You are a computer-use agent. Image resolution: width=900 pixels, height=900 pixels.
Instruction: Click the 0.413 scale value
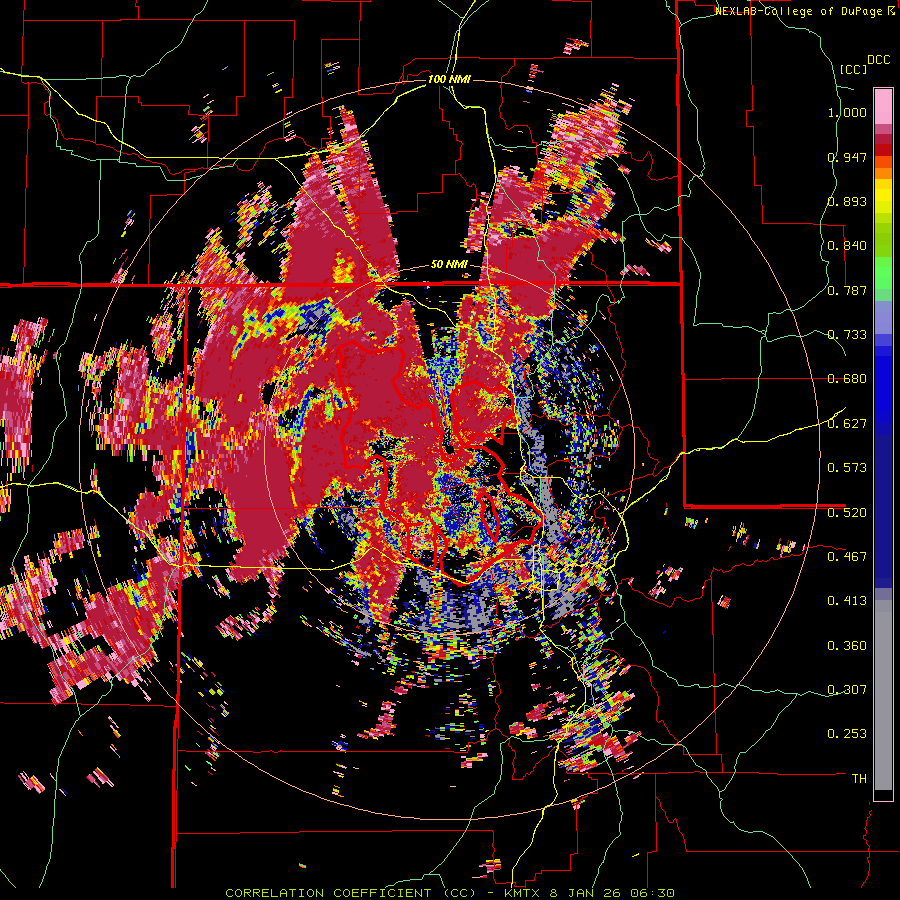tap(847, 601)
